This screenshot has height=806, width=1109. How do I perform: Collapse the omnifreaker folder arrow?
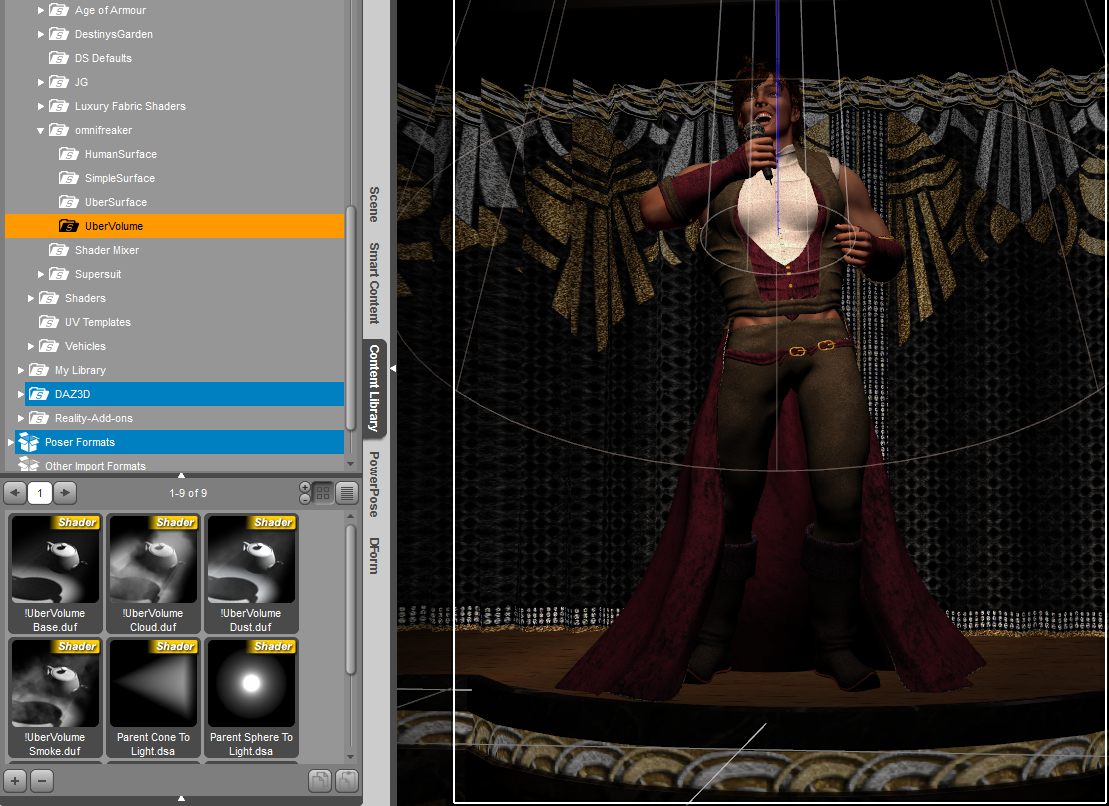click(x=40, y=130)
